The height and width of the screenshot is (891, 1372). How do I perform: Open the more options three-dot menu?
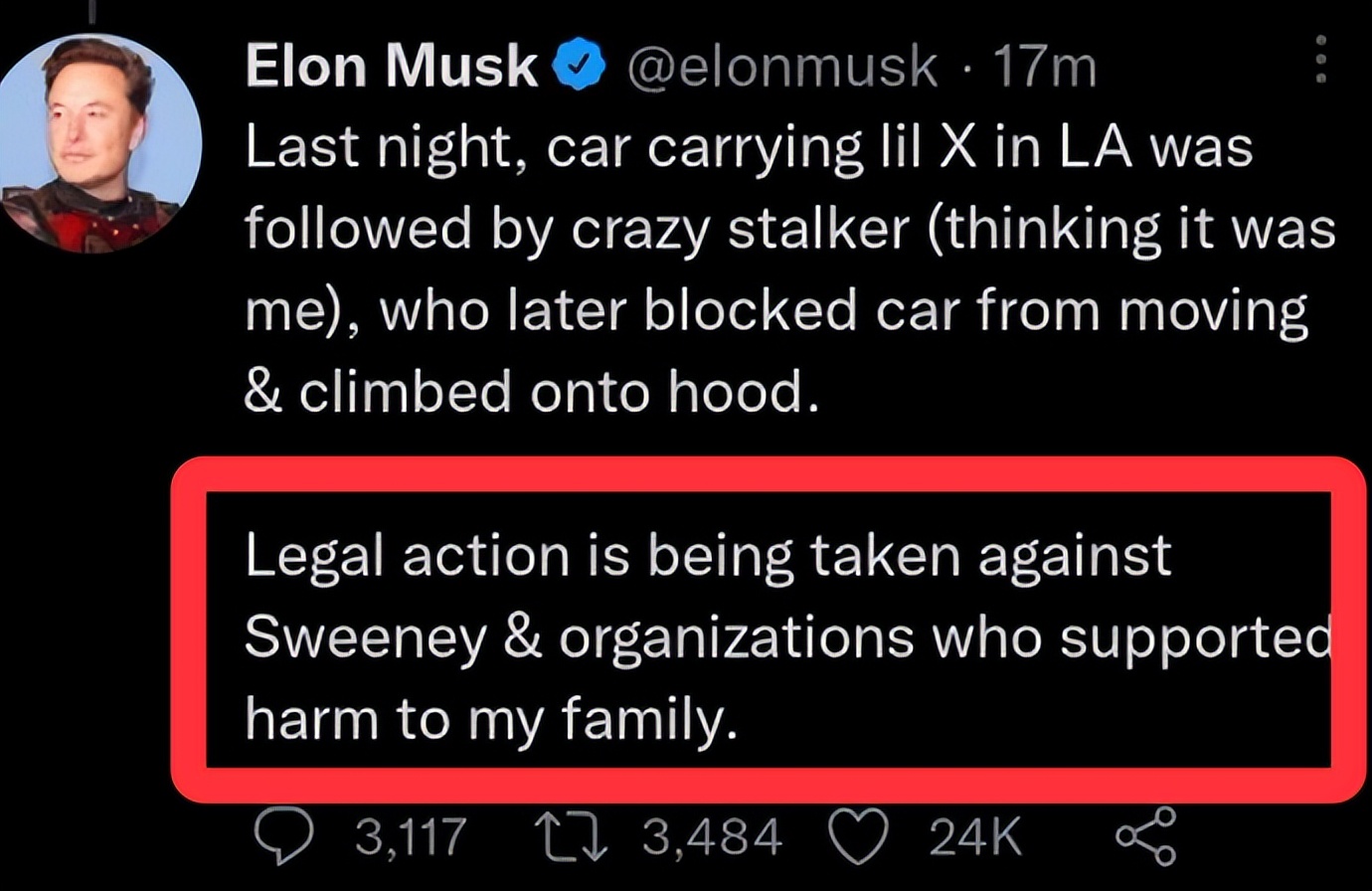click(1320, 61)
